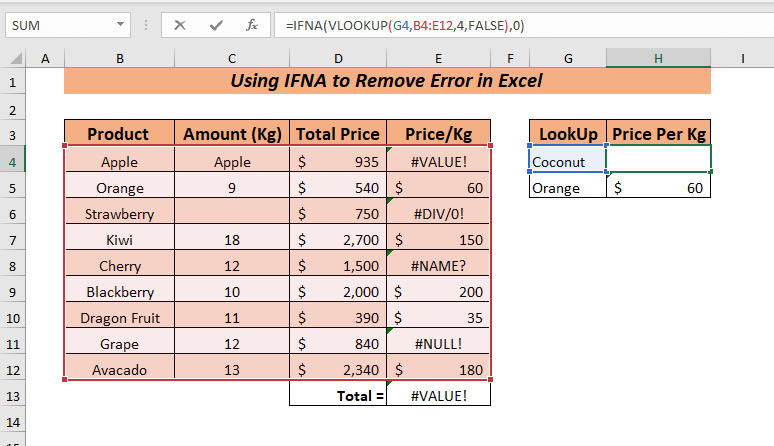Click cell H4 being edited

coord(658,160)
